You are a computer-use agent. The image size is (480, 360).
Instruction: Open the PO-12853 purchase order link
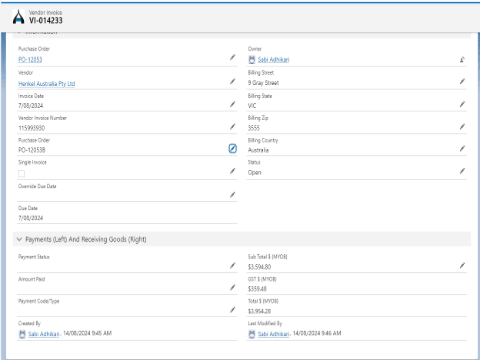[x=30, y=60]
